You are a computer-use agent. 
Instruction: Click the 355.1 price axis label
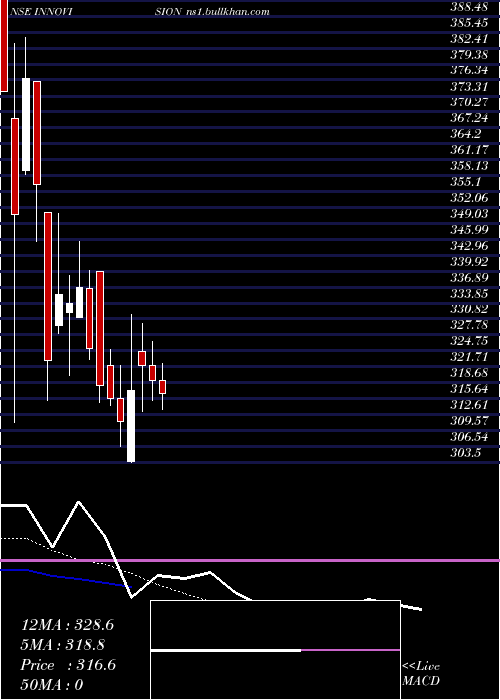pos(466,182)
